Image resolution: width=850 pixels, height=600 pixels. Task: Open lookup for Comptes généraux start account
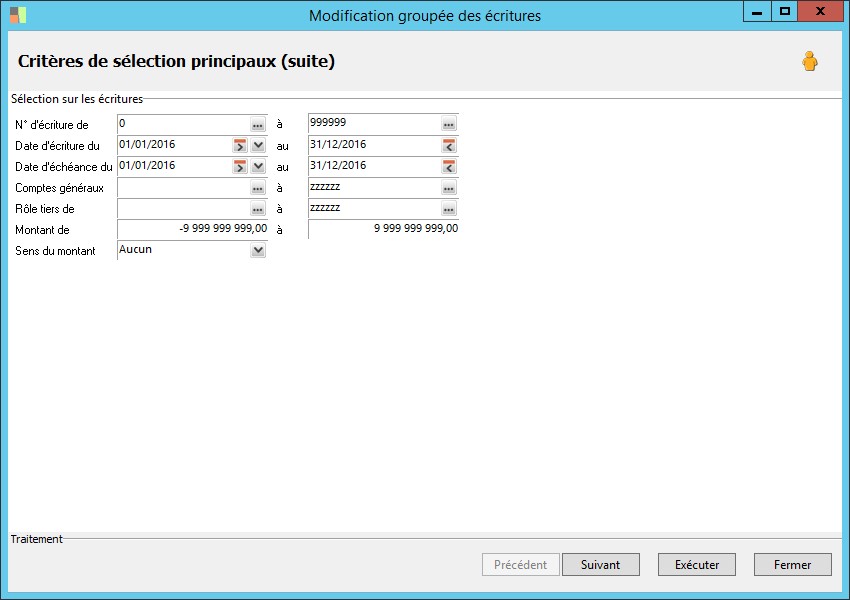tap(257, 188)
